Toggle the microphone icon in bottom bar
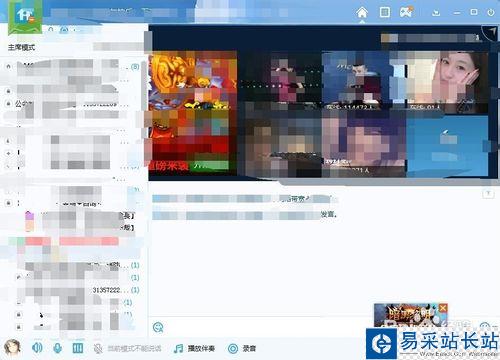The width and height of the screenshot is (500, 360). 57,348
